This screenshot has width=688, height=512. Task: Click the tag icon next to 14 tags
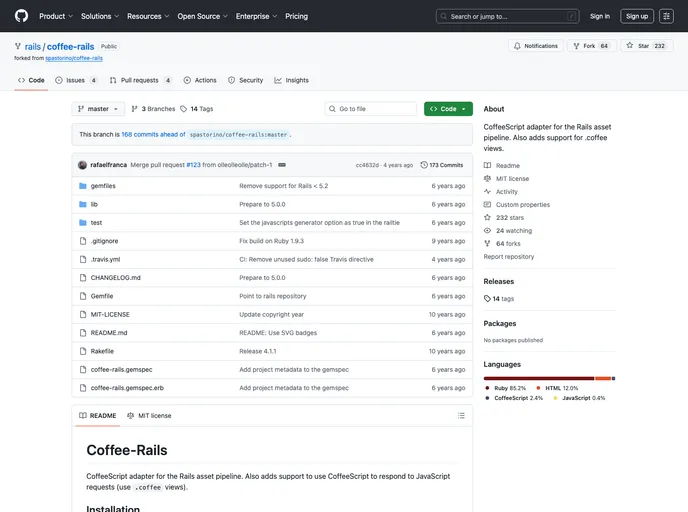pos(487,299)
